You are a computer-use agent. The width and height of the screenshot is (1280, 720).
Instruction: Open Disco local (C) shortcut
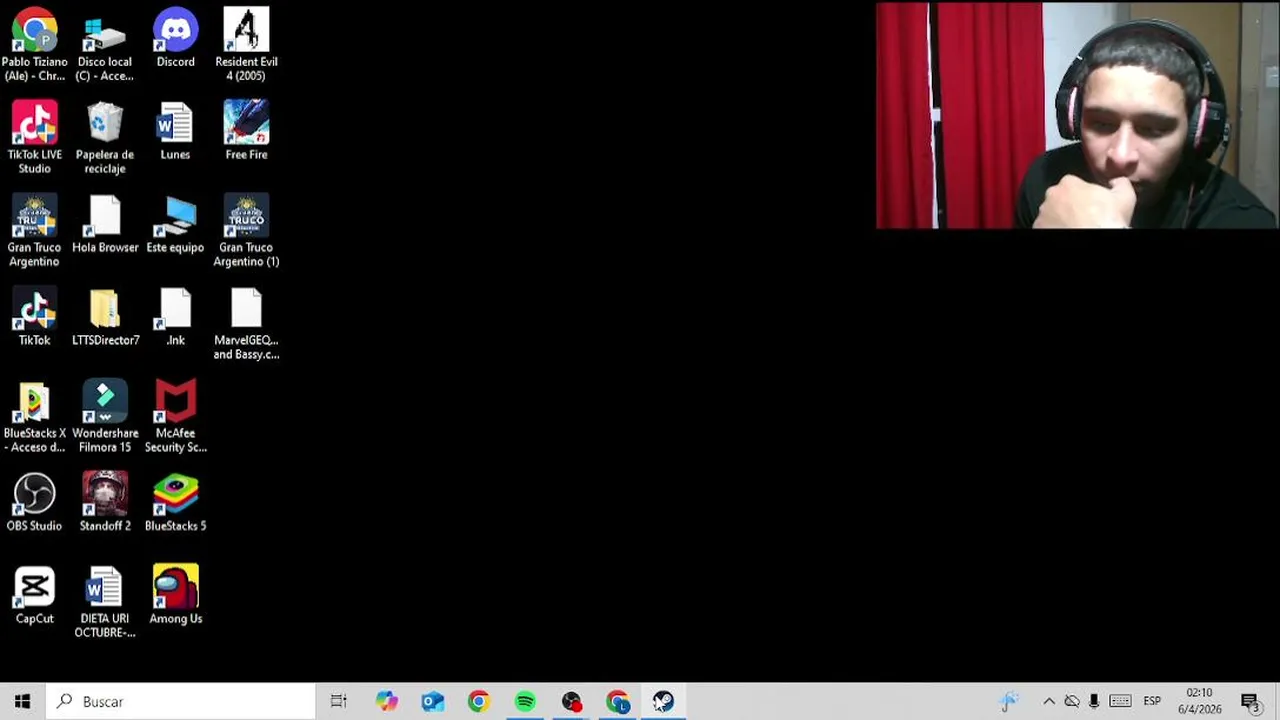[105, 45]
